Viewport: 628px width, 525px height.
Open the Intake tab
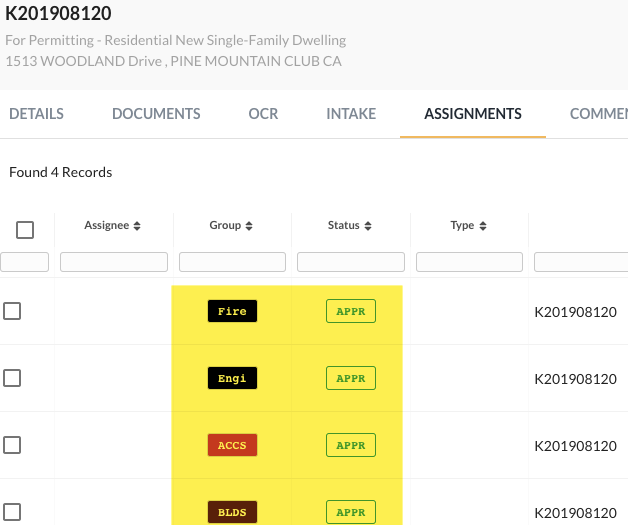(x=351, y=114)
